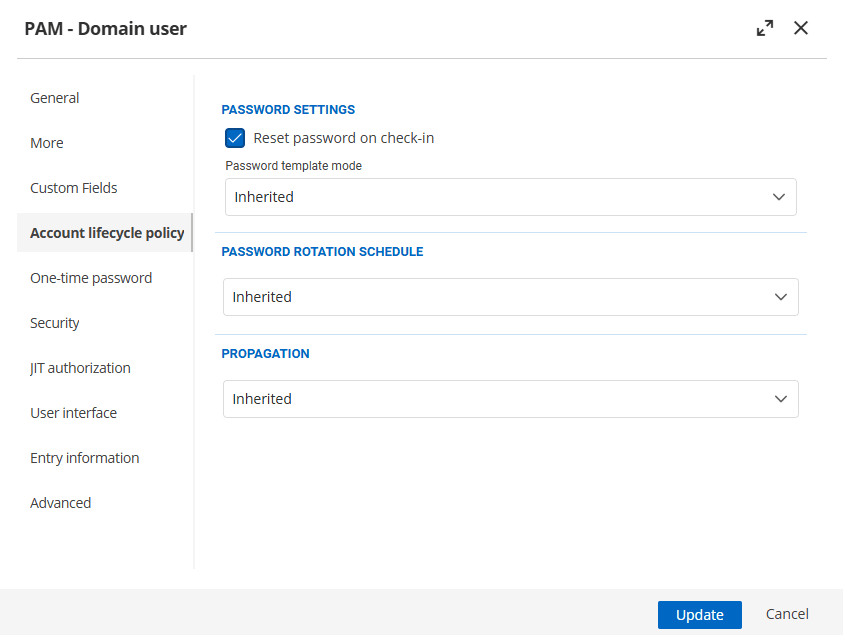Open the More section

click(47, 143)
